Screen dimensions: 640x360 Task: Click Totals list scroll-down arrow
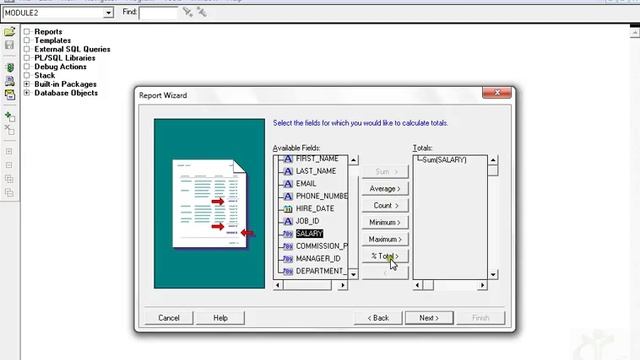(x=493, y=275)
